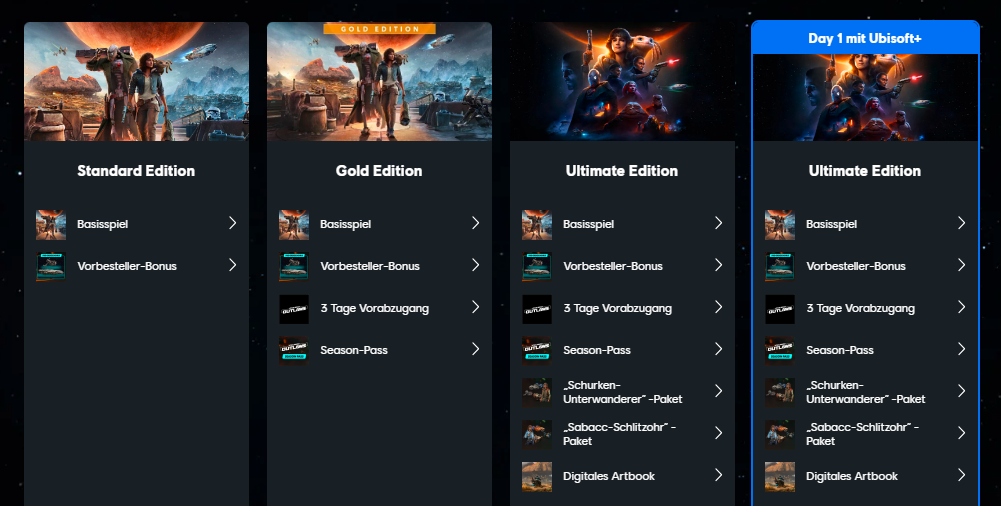Click Outlaws logo icon beside Gold 3 Tage Vorabzugang

[x=294, y=309]
